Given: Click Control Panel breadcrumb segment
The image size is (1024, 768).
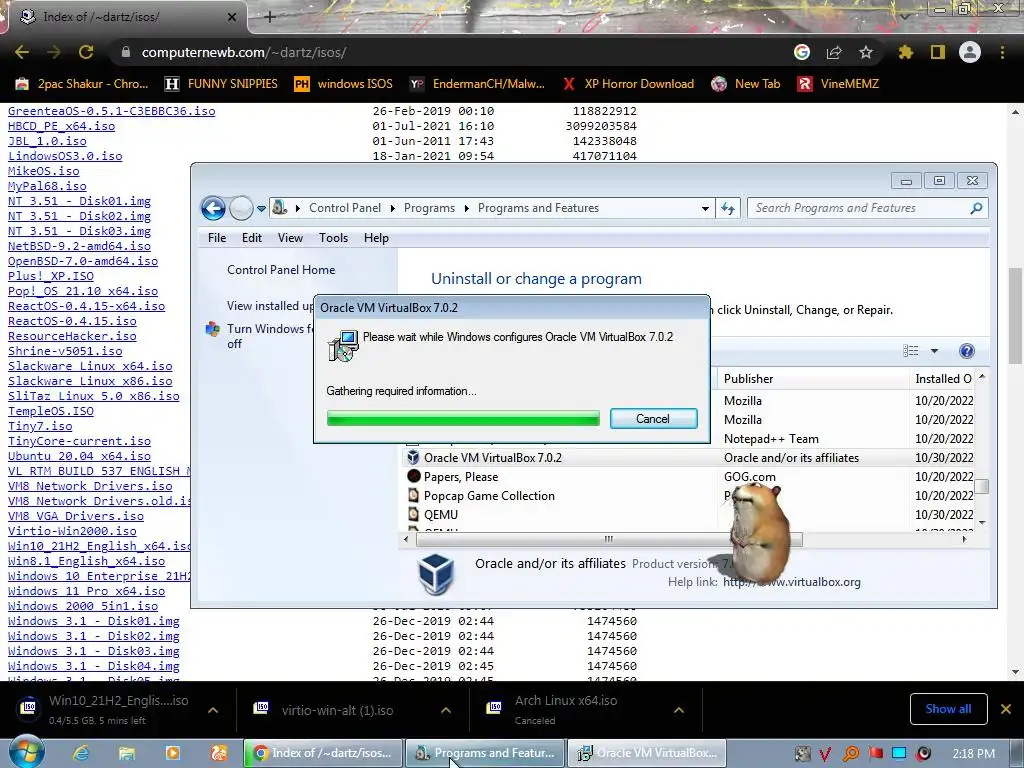Looking at the screenshot, I should [345, 208].
